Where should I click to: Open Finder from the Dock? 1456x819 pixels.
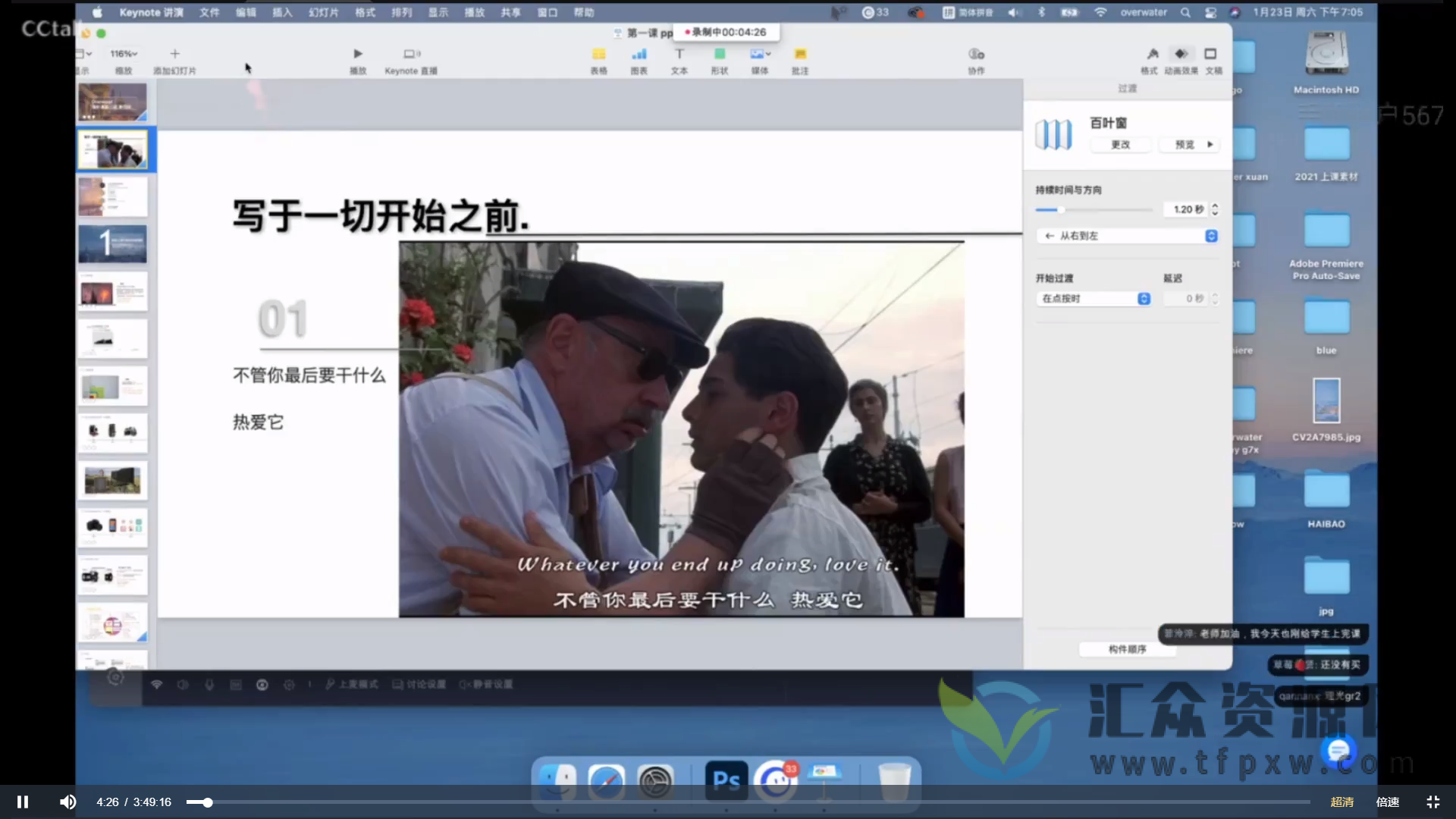click(x=557, y=781)
